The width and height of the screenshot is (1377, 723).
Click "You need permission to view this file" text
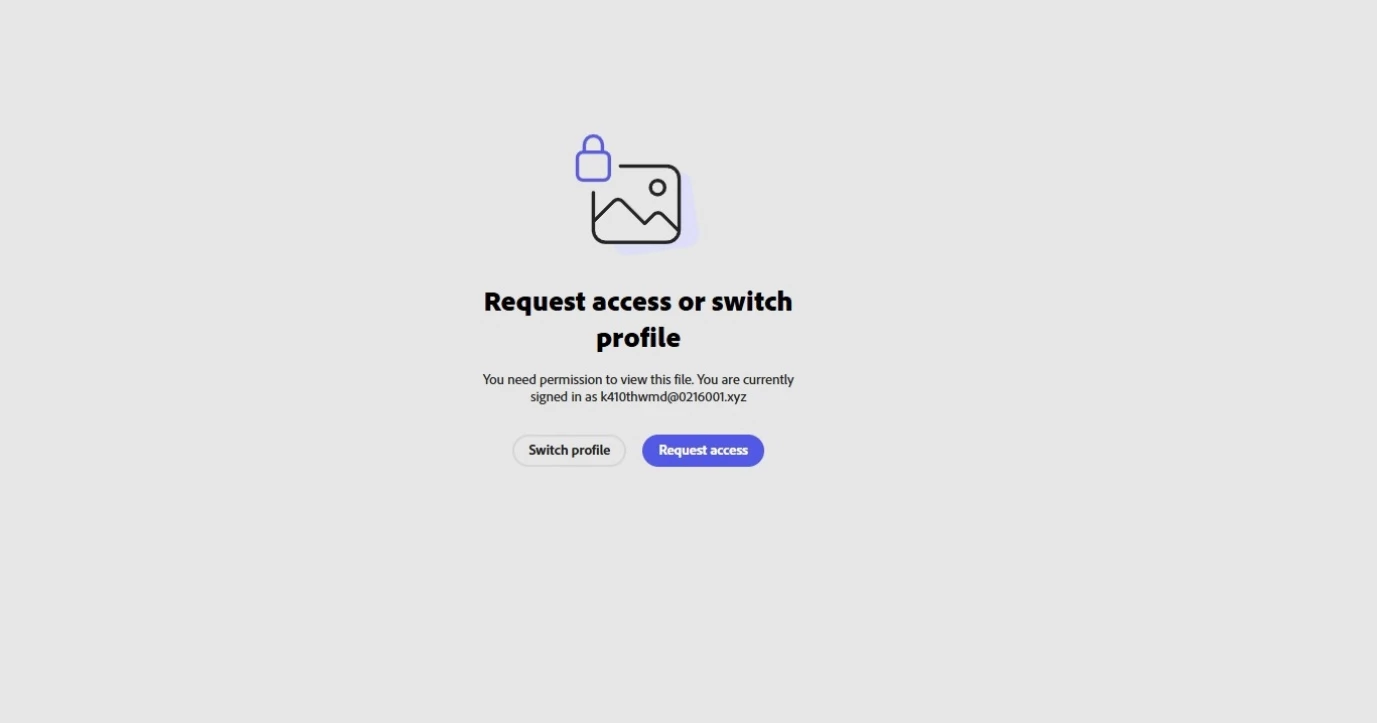click(587, 380)
